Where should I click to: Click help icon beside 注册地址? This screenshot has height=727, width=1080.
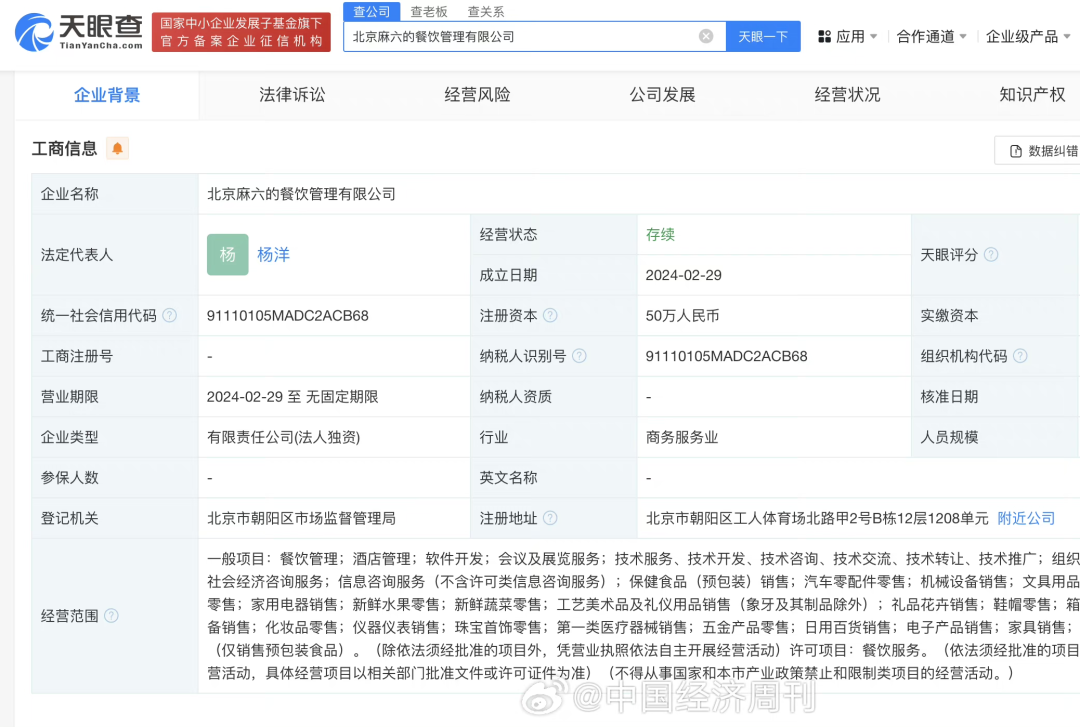click(550, 518)
